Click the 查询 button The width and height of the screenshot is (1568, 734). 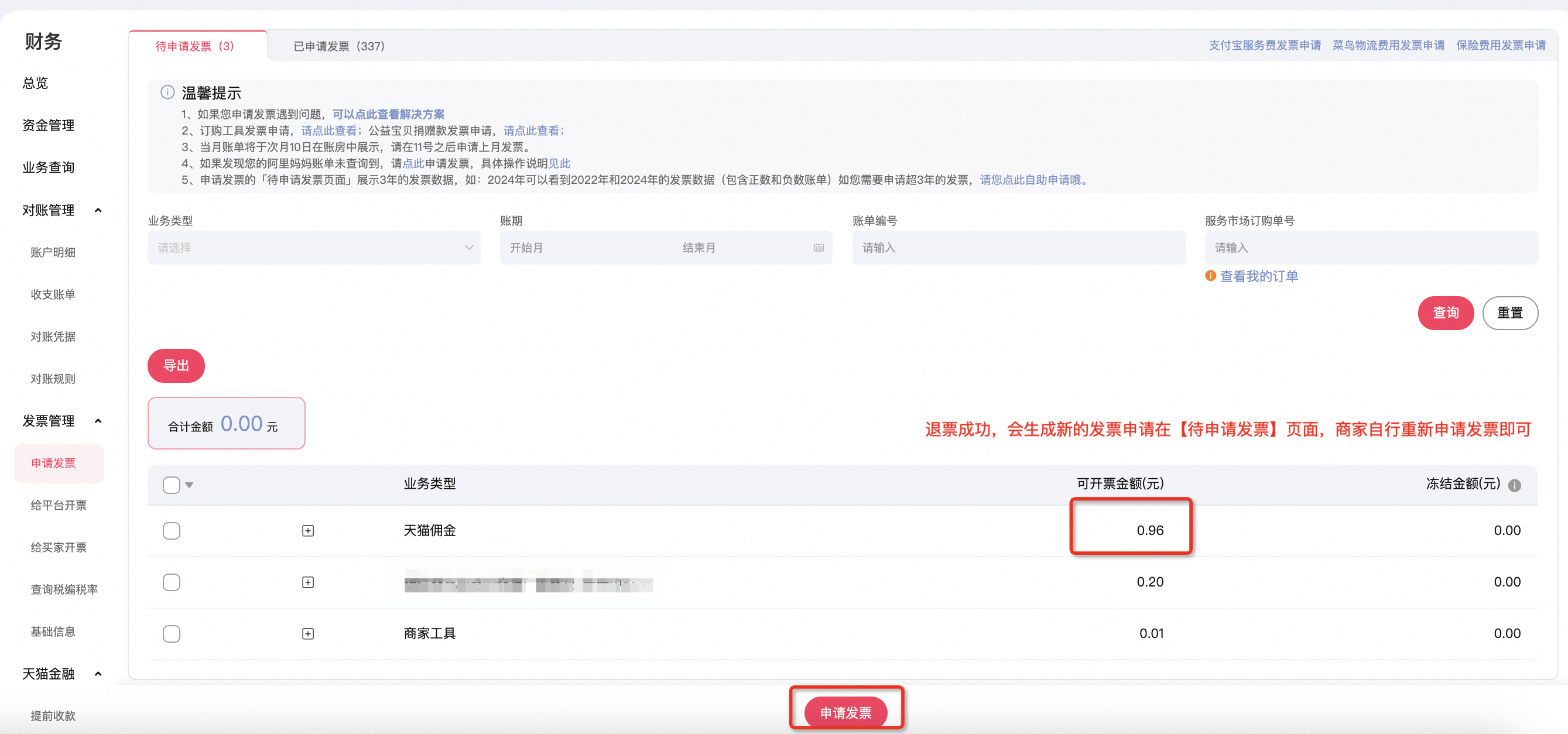point(1446,313)
